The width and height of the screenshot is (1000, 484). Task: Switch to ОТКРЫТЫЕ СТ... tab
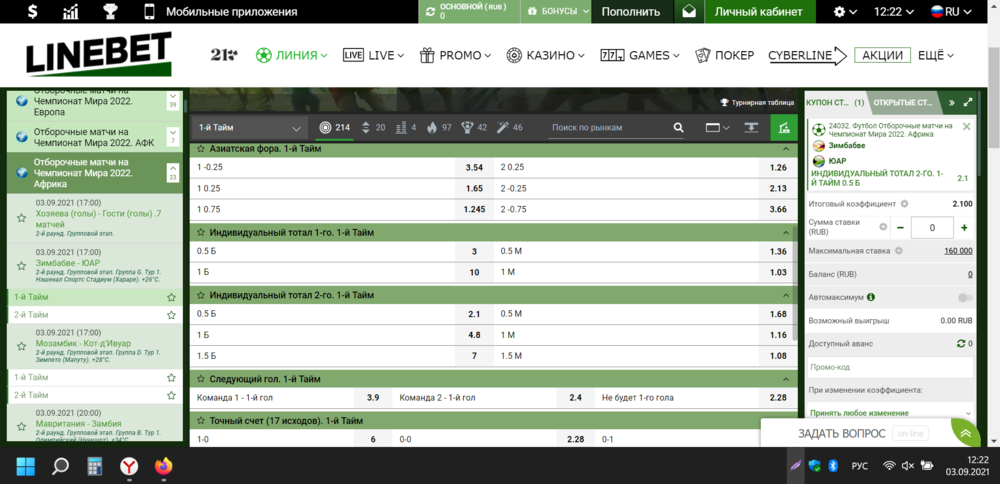point(904,102)
